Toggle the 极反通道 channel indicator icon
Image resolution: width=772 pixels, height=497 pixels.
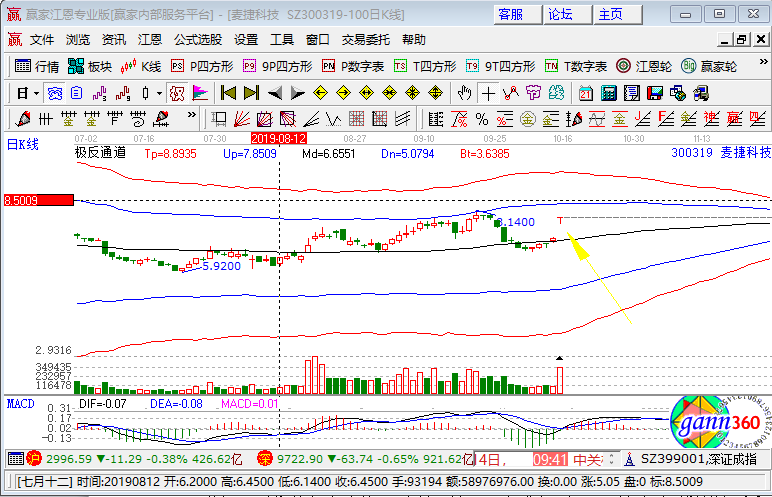177,93
